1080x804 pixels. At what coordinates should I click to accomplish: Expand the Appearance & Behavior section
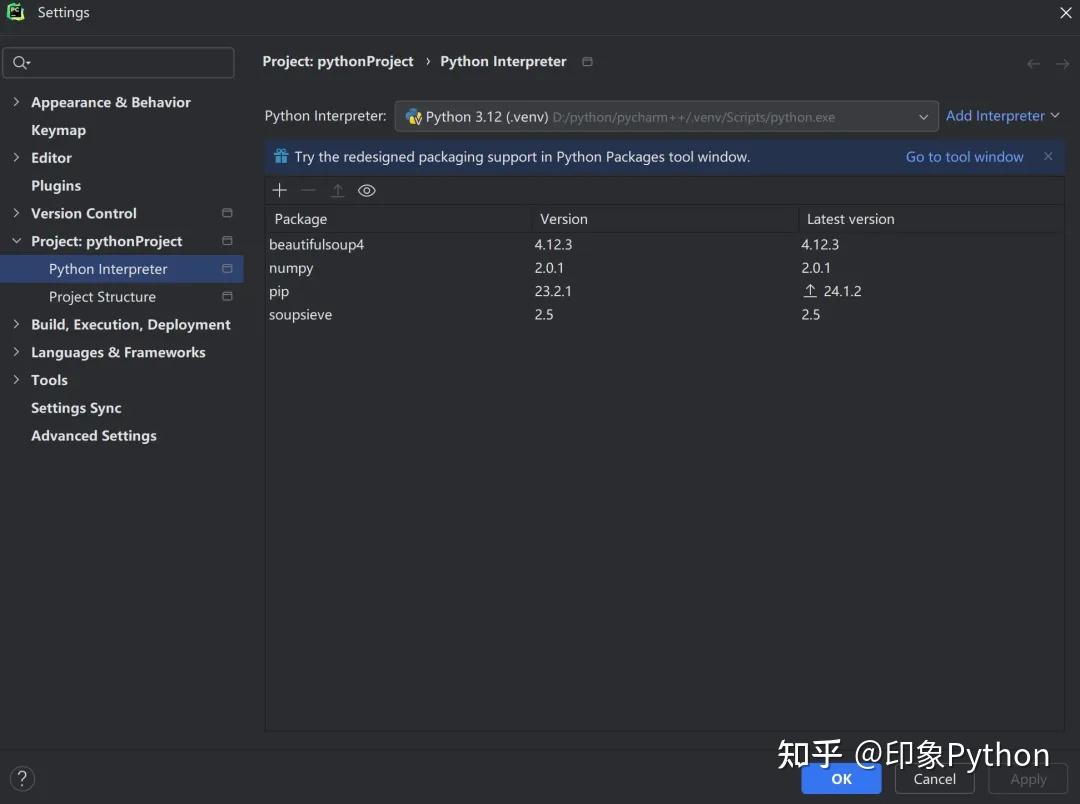16,102
